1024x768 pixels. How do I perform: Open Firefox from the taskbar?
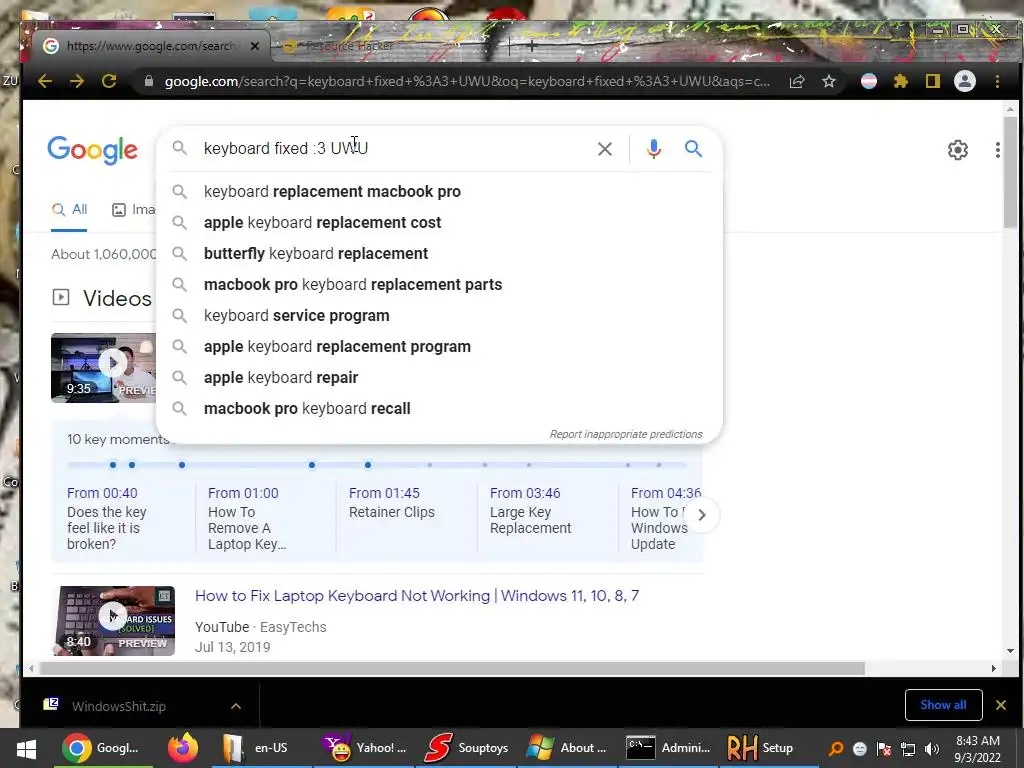click(x=183, y=748)
